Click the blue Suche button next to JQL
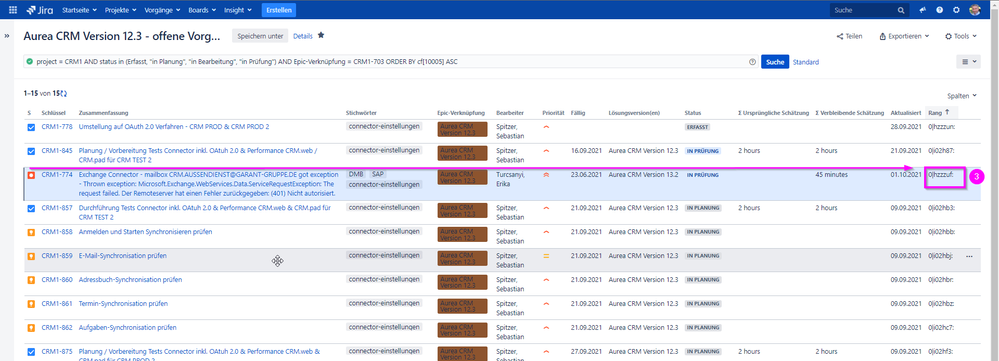The image size is (999, 361). click(x=775, y=62)
